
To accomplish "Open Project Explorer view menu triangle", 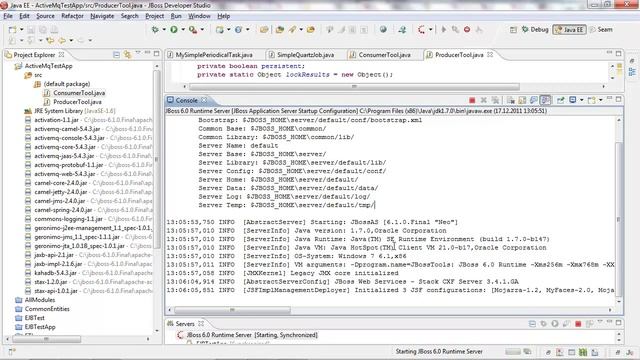I will (138, 53).
